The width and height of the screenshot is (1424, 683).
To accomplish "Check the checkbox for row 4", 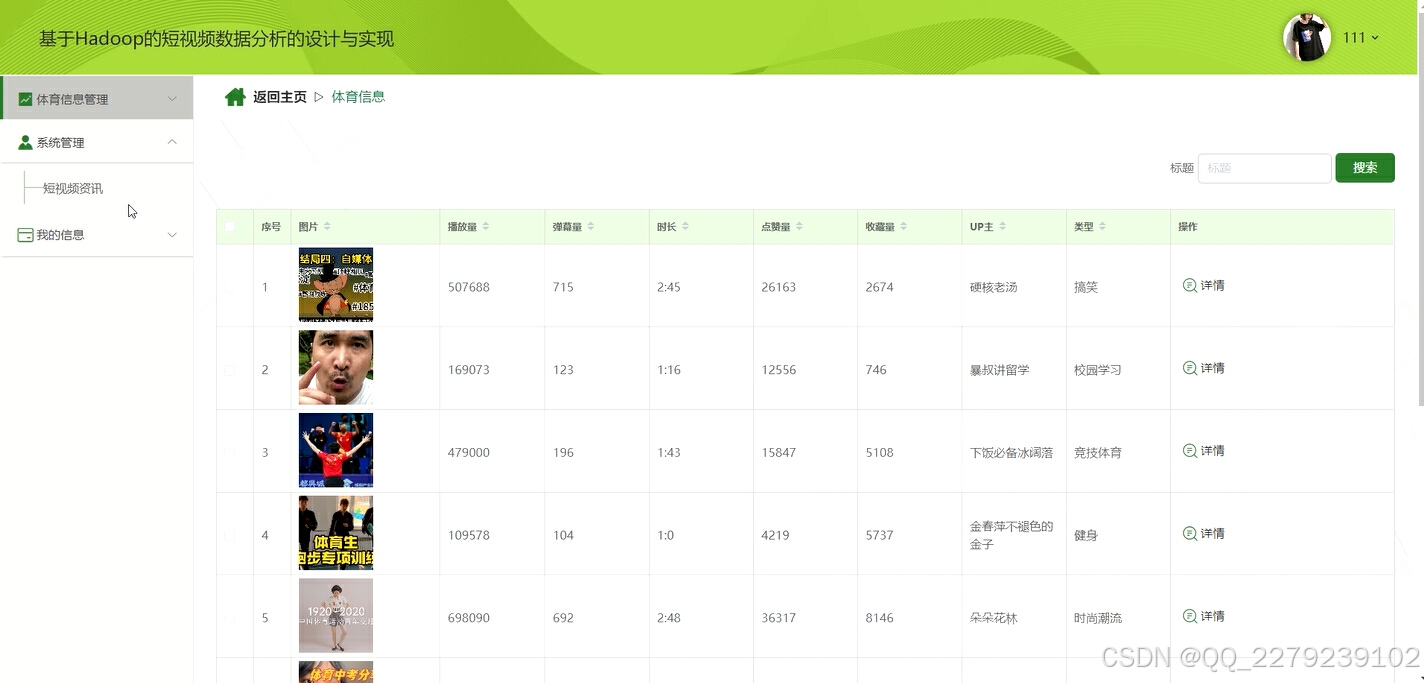I will pos(228,533).
